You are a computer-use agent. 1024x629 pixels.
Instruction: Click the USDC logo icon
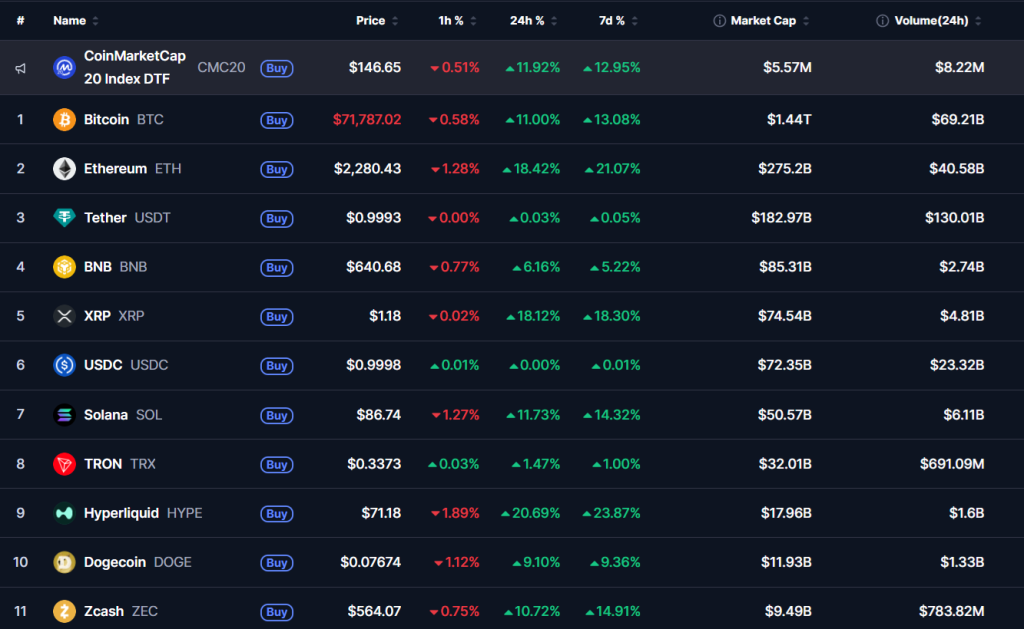pos(64,365)
